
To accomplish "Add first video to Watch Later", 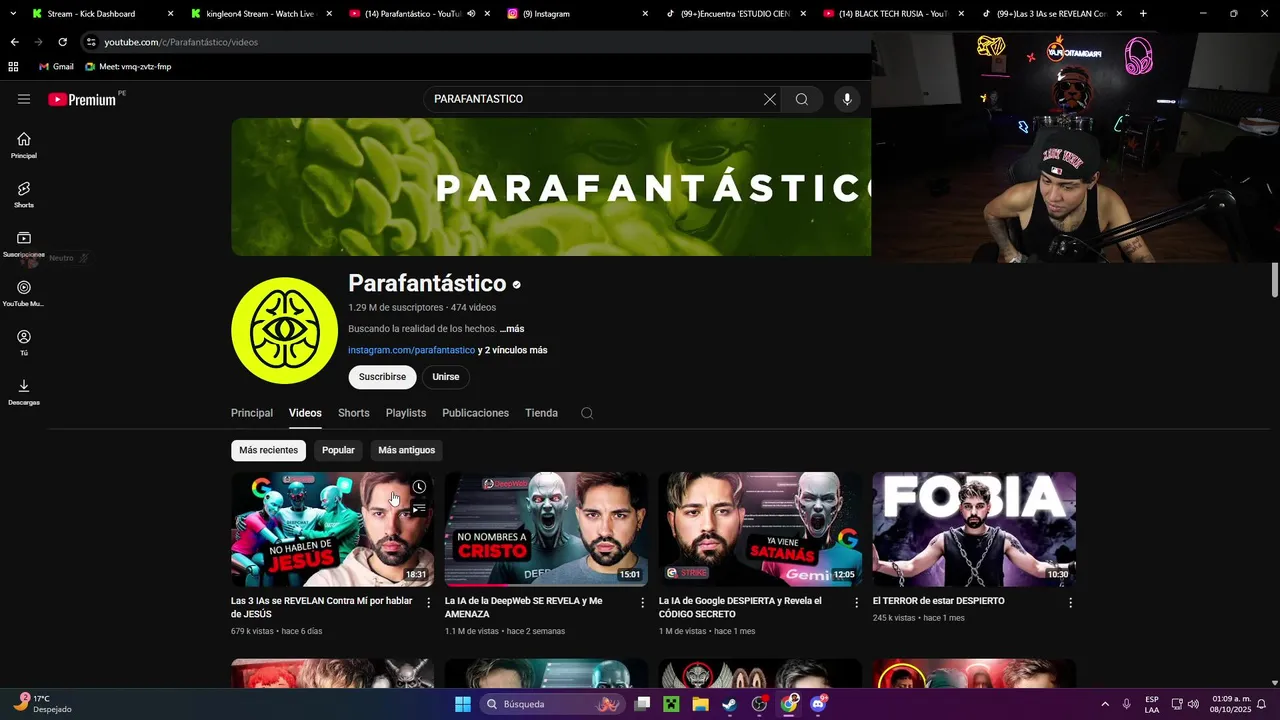I will (419, 487).
